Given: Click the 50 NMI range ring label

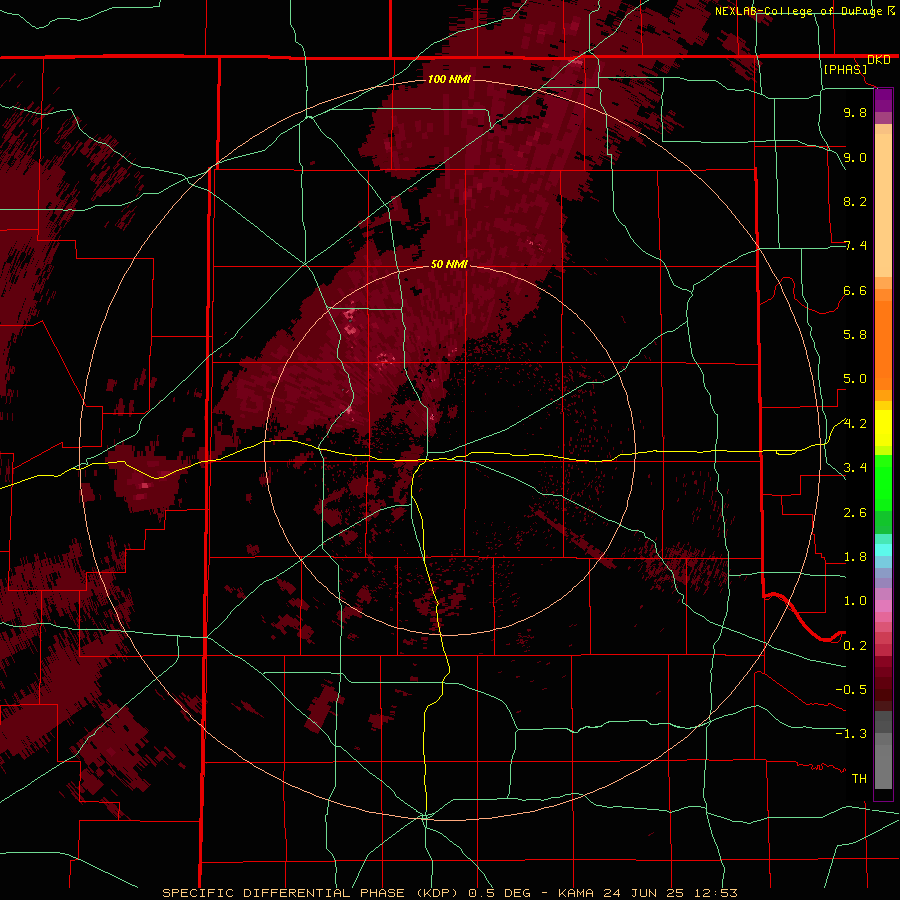Looking at the screenshot, I should (449, 264).
